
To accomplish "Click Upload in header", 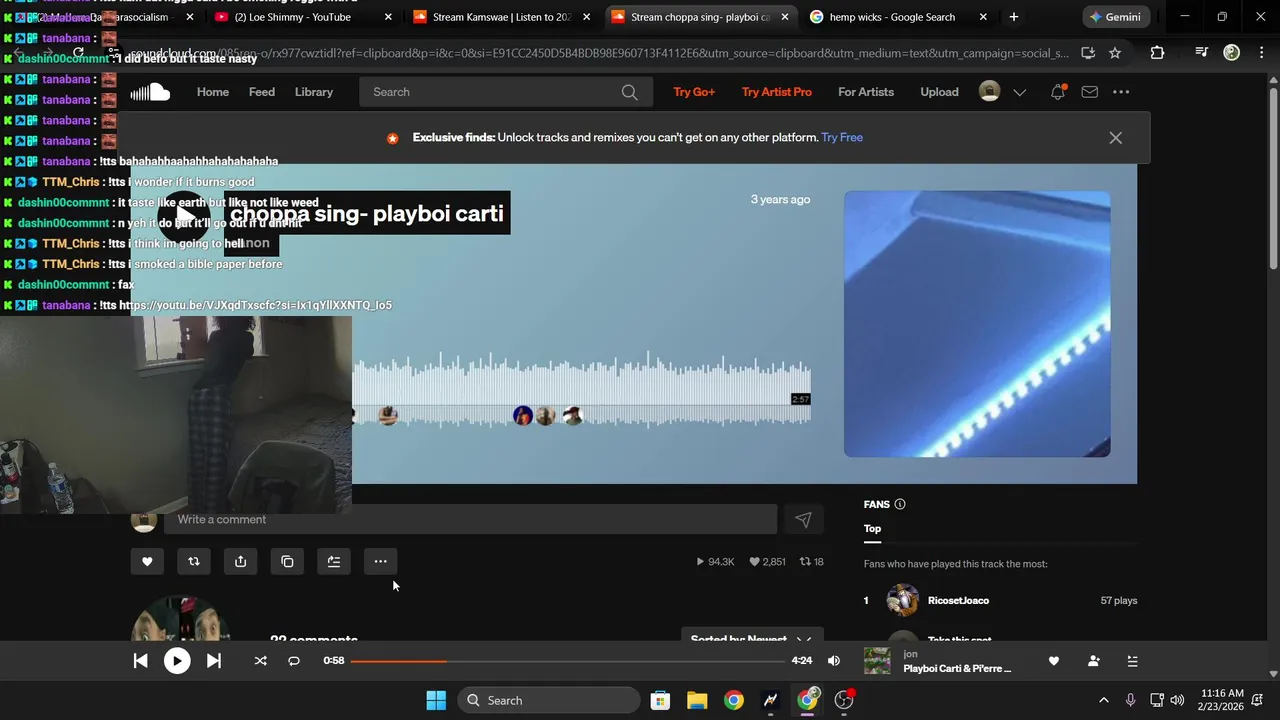I will pos(939,92).
